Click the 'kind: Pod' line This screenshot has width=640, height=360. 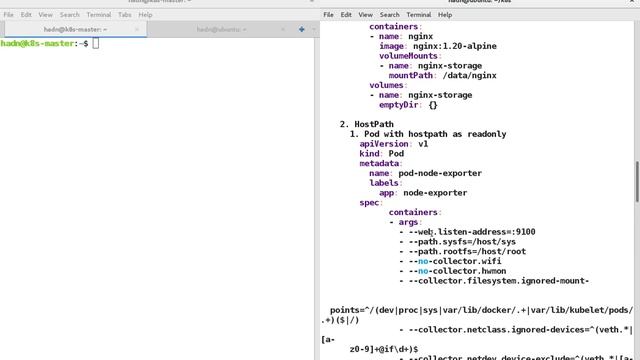pos(382,153)
